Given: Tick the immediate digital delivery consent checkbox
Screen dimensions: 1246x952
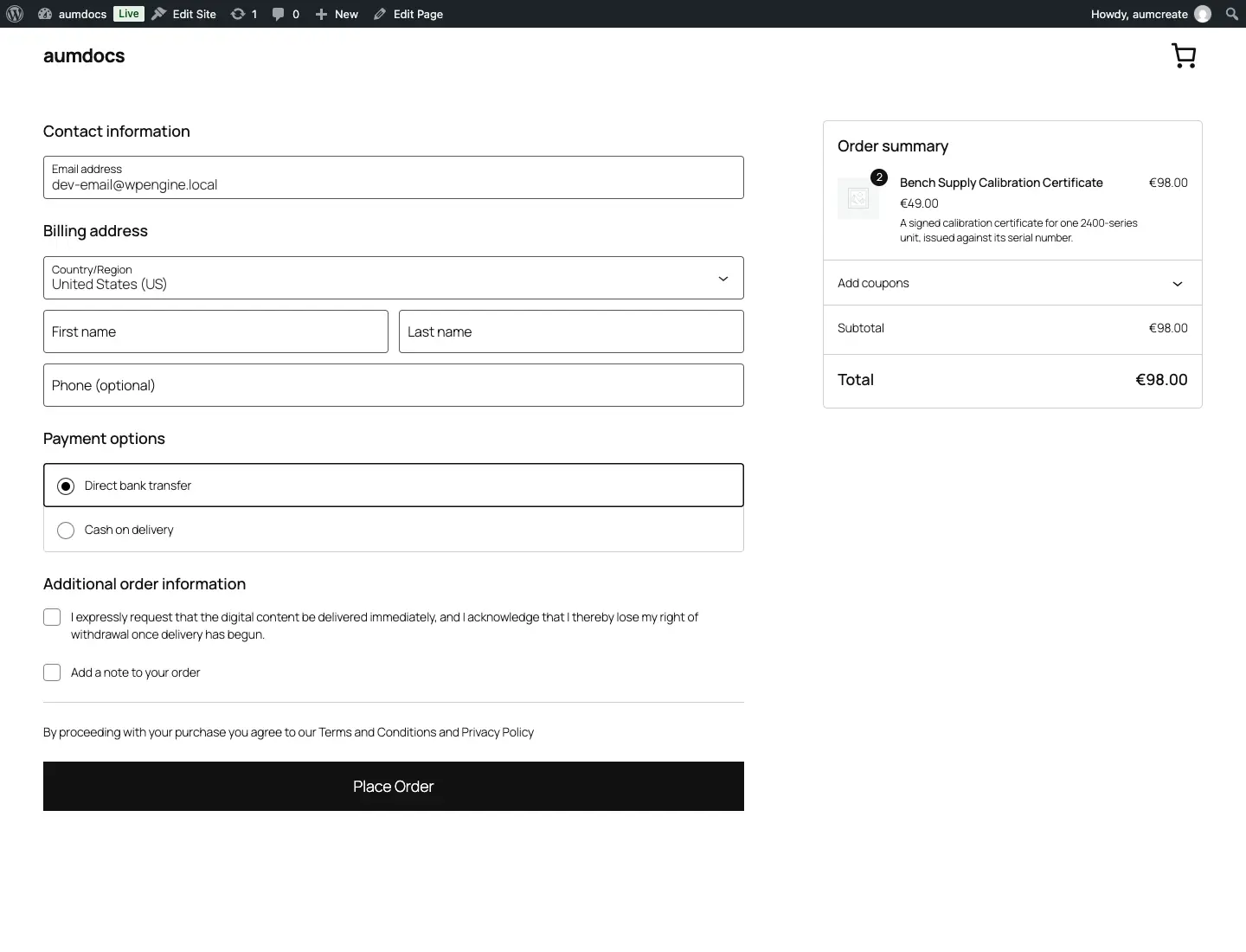Looking at the screenshot, I should pyautogui.click(x=52, y=617).
